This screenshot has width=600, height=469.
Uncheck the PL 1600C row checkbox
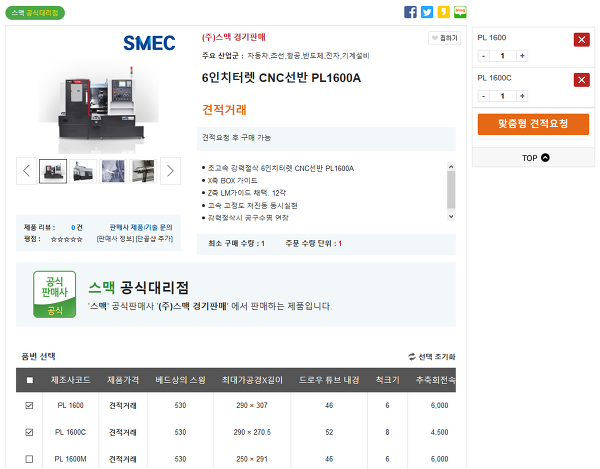tap(29, 432)
